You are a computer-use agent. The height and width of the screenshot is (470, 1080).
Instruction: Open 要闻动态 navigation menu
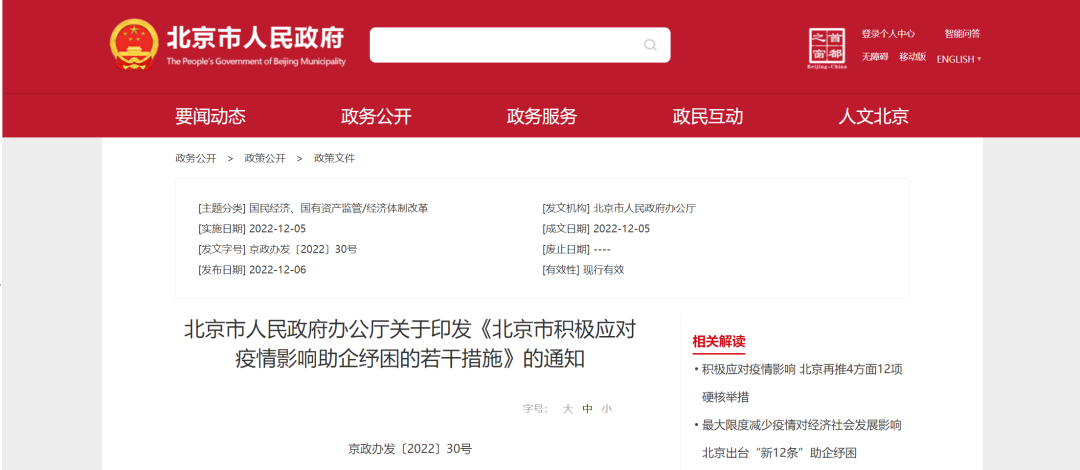[x=210, y=116]
